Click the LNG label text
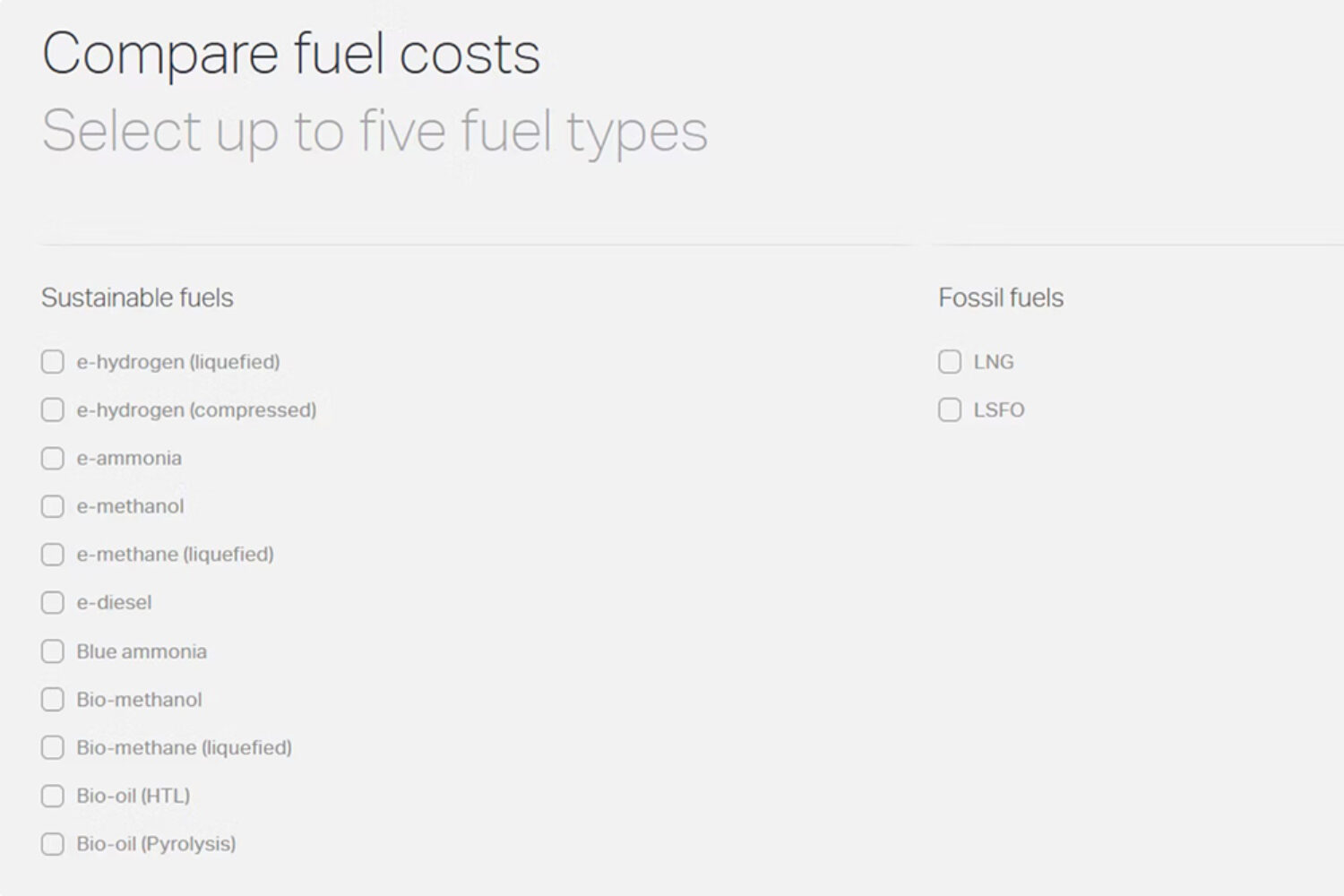 click(x=994, y=362)
